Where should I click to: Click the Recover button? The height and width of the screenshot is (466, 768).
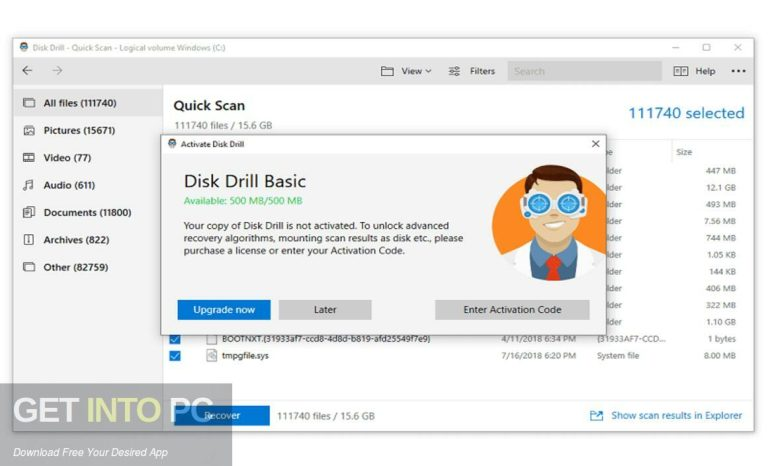click(222, 416)
